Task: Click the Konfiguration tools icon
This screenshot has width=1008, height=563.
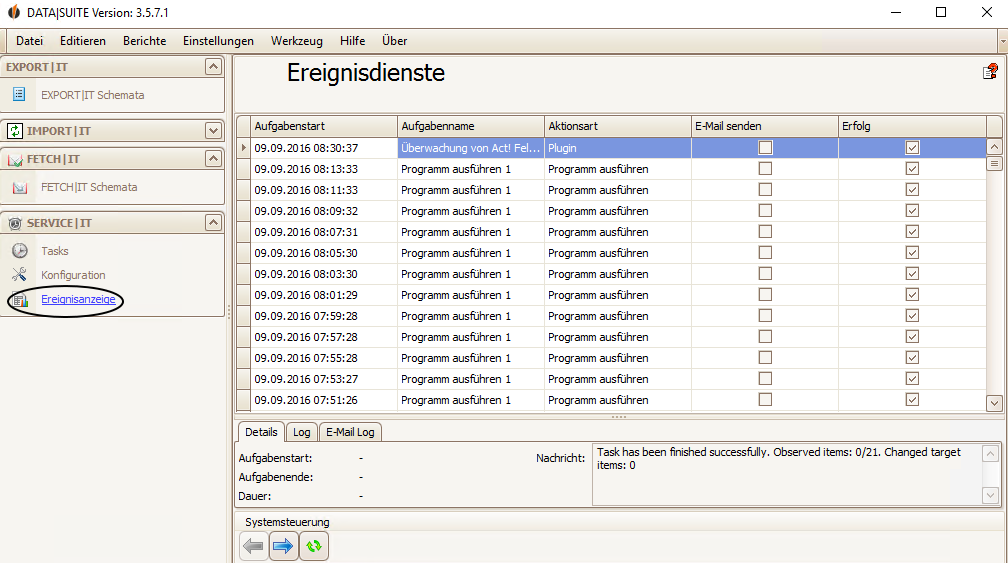Action: pyautogui.click(x=19, y=275)
